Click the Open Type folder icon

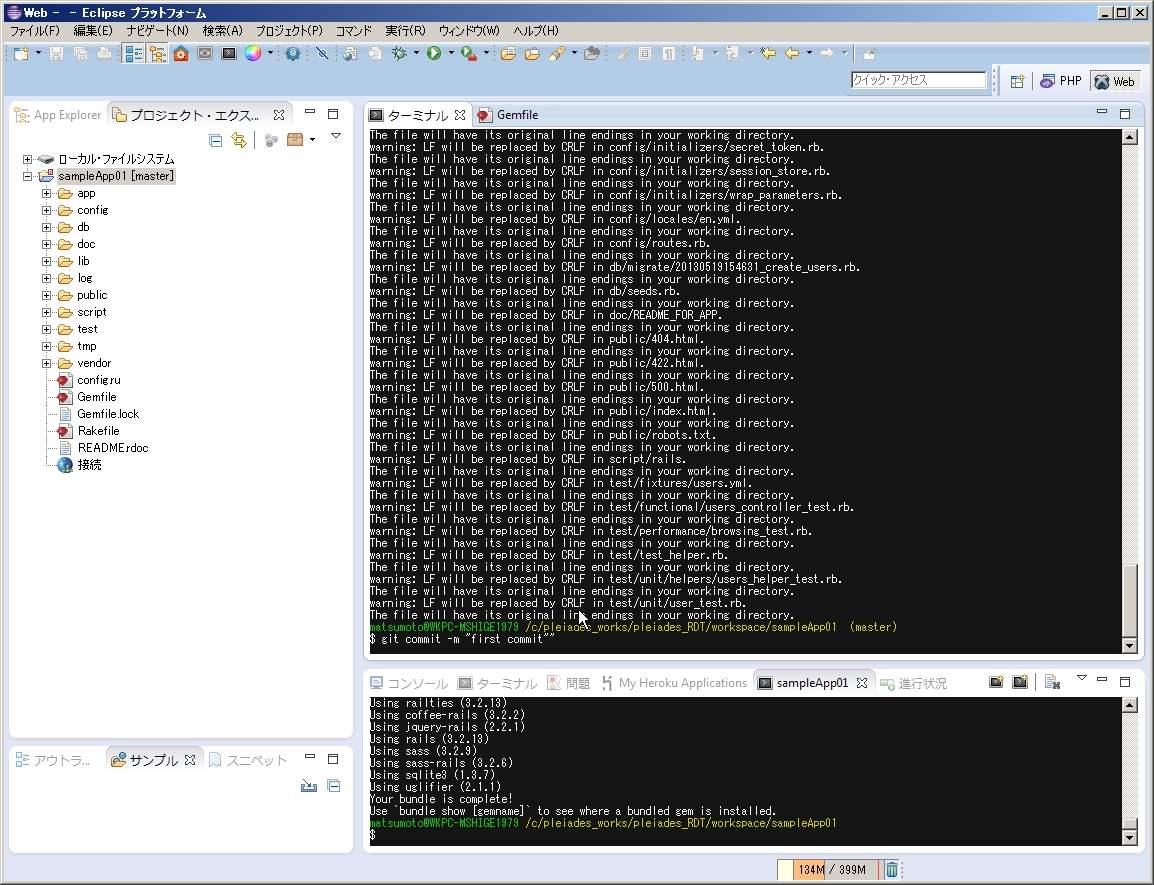click(508, 54)
